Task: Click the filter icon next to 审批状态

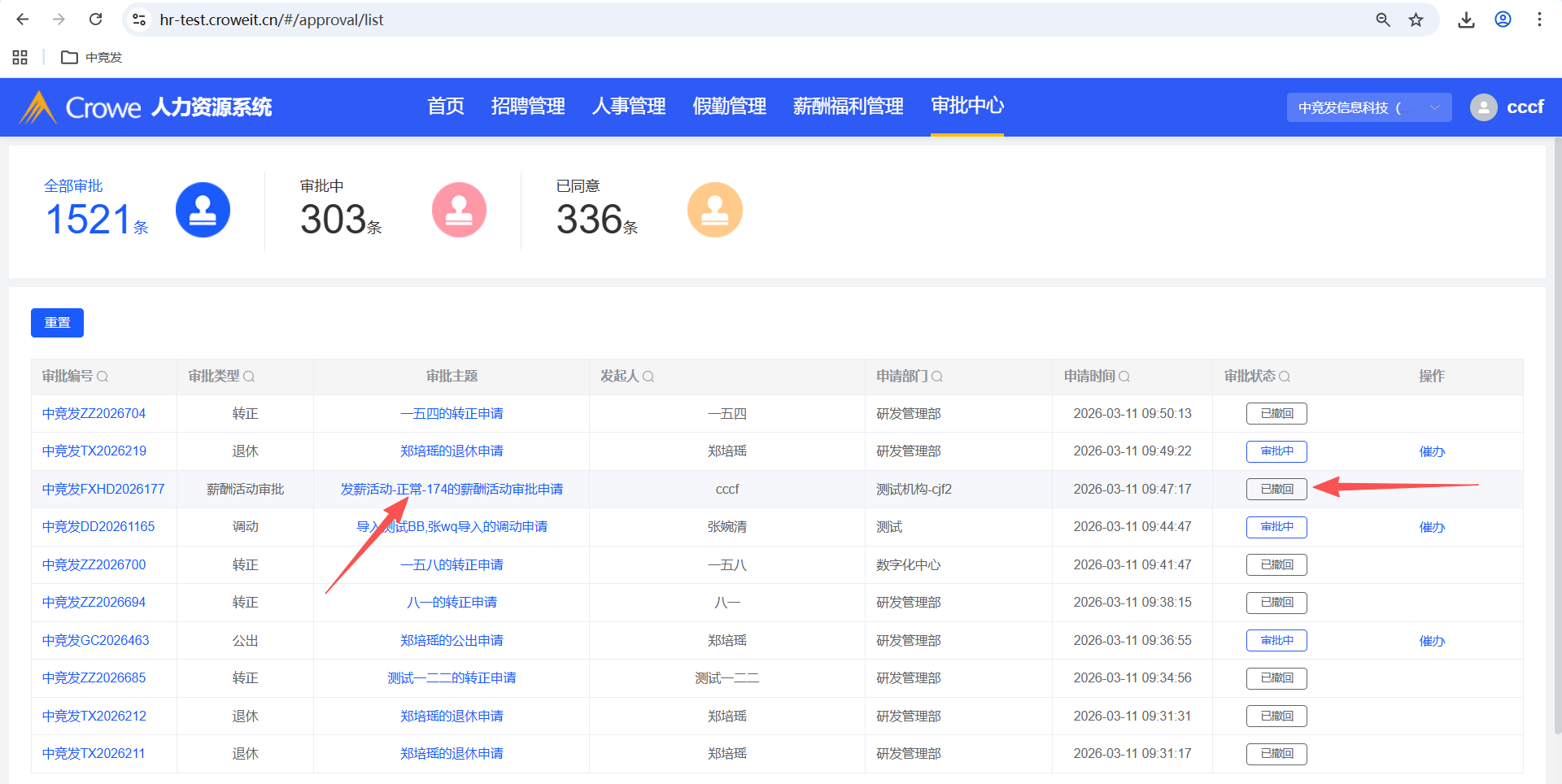Action: click(1285, 377)
